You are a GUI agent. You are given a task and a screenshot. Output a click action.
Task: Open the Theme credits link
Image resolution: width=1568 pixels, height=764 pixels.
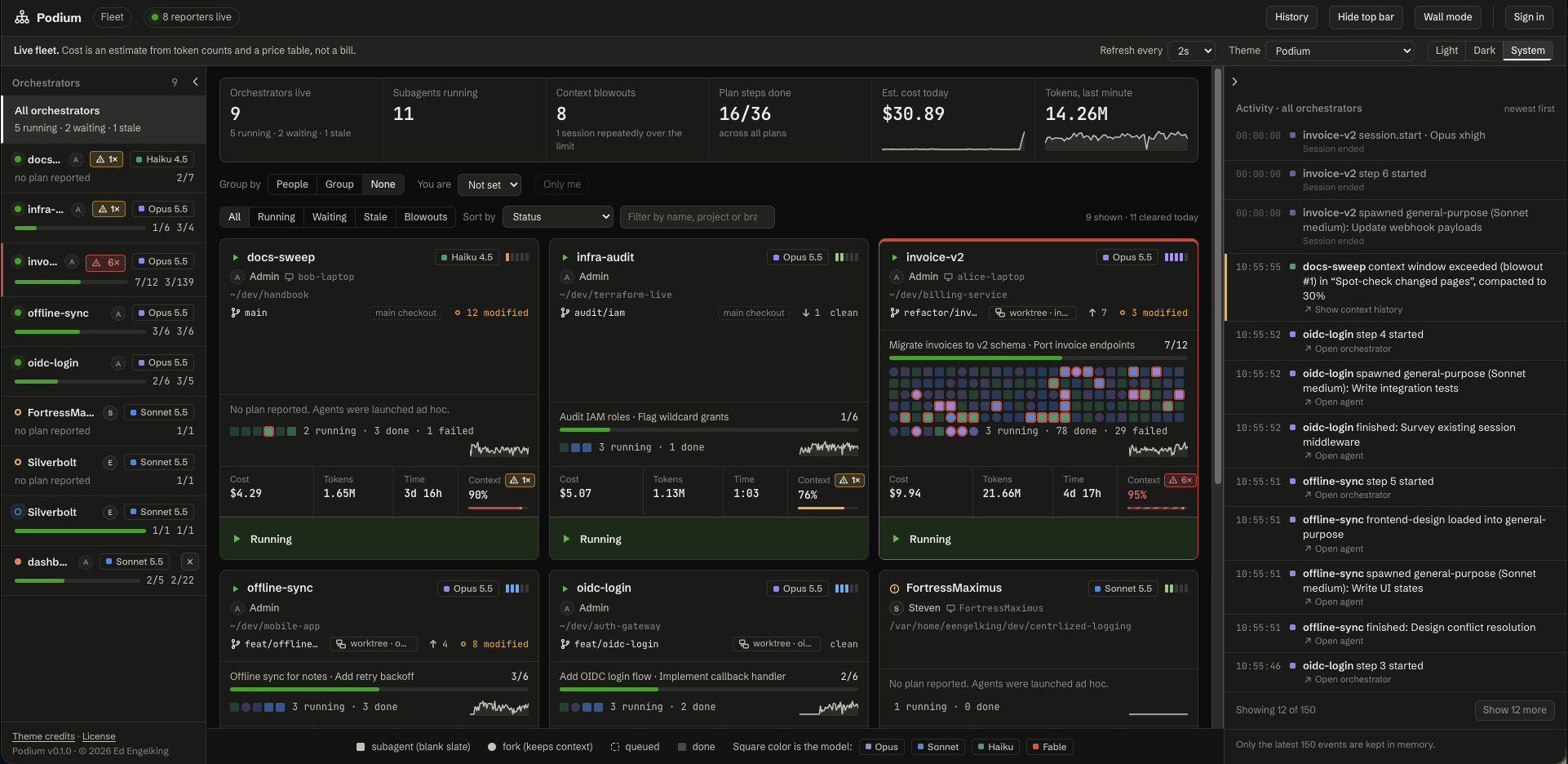click(43, 737)
